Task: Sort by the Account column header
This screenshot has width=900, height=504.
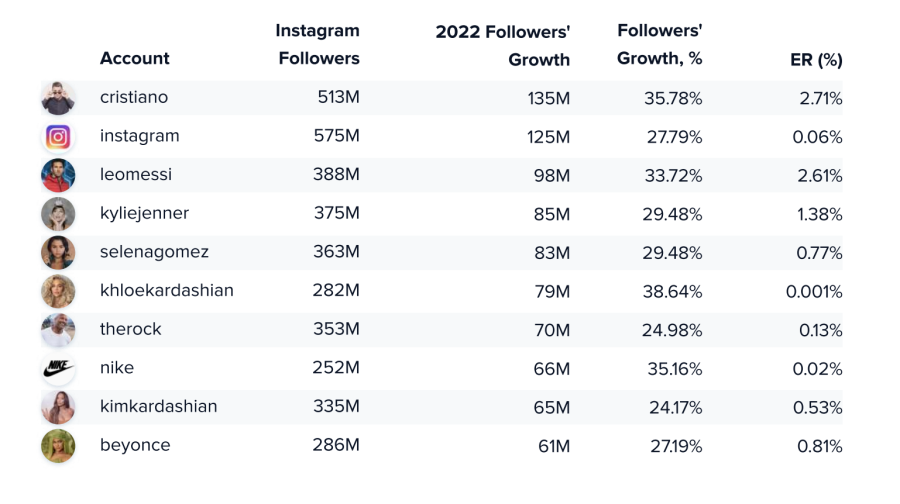Action: pyautogui.click(x=135, y=59)
